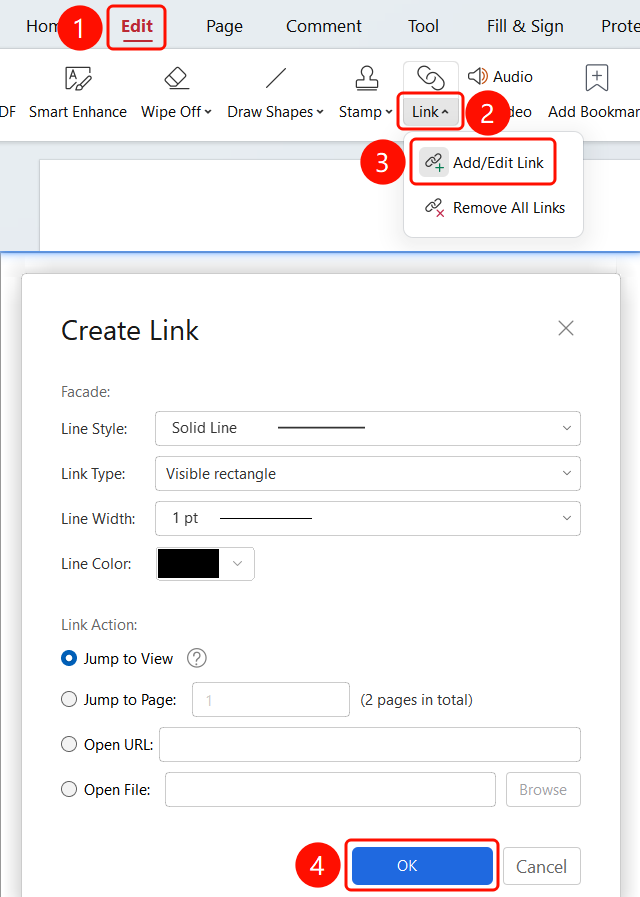
Task: Select the Wipe Off eraser icon
Action: (x=177, y=78)
